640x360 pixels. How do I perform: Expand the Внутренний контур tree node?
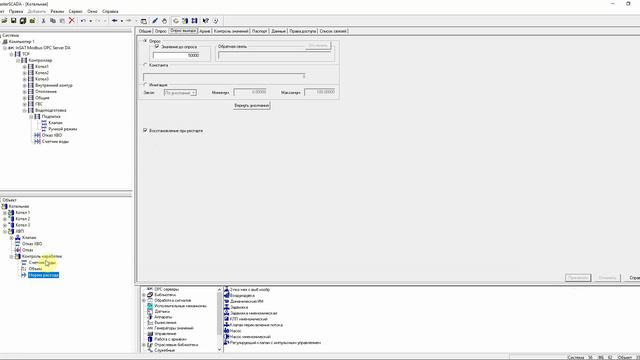pos(24,85)
